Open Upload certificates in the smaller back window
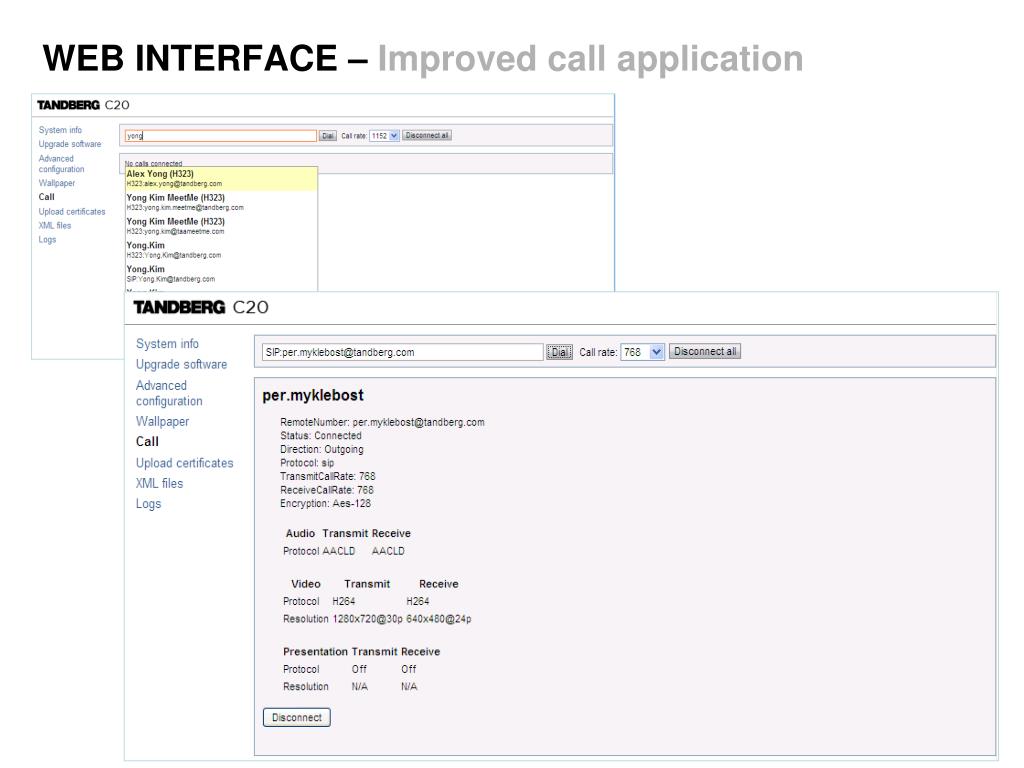Screen dimensions: 1024x768 [72, 212]
